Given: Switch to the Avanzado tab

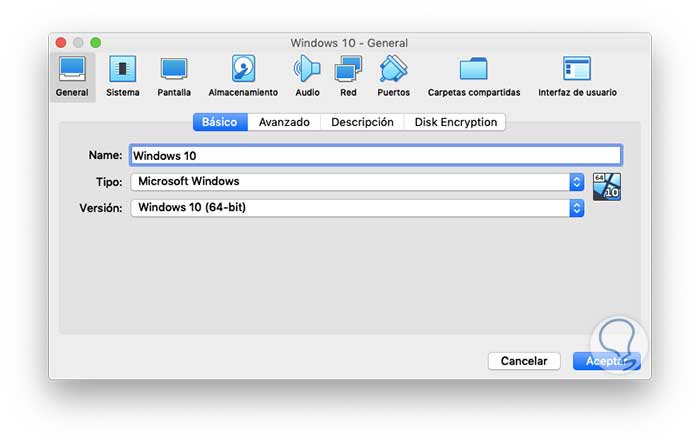Looking at the screenshot, I should click(284, 122).
